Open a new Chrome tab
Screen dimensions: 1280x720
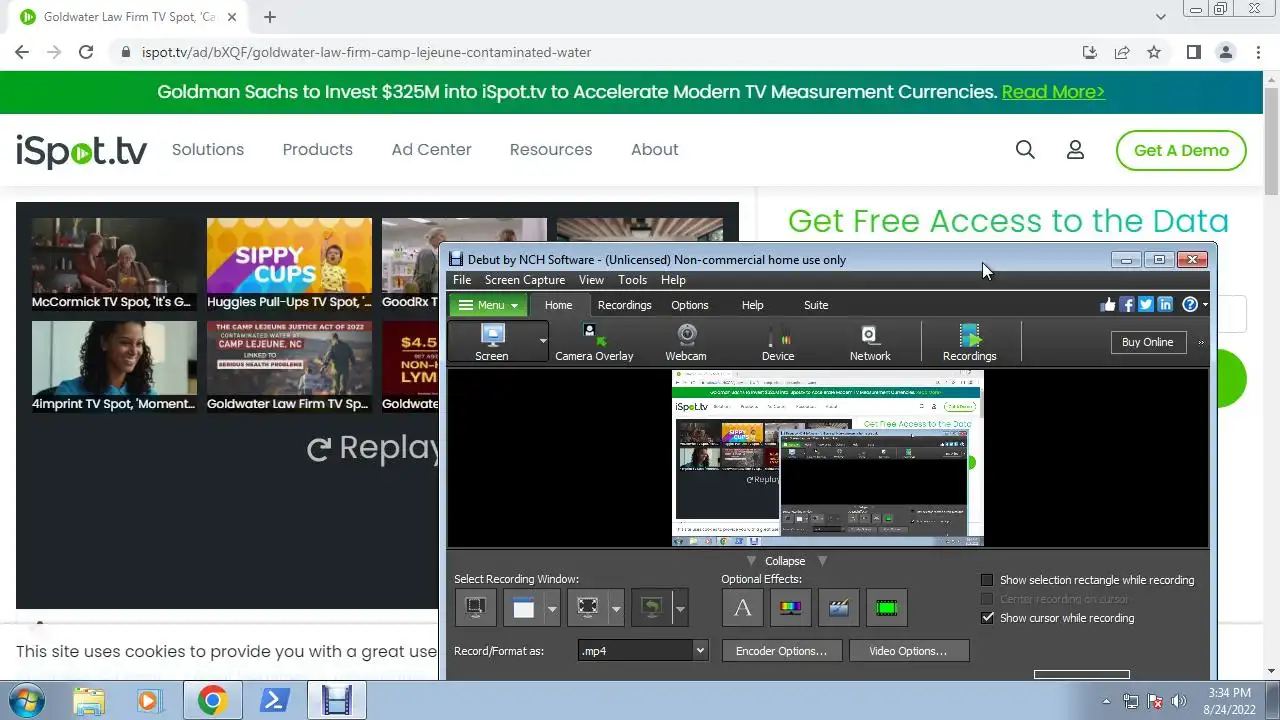tap(270, 17)
